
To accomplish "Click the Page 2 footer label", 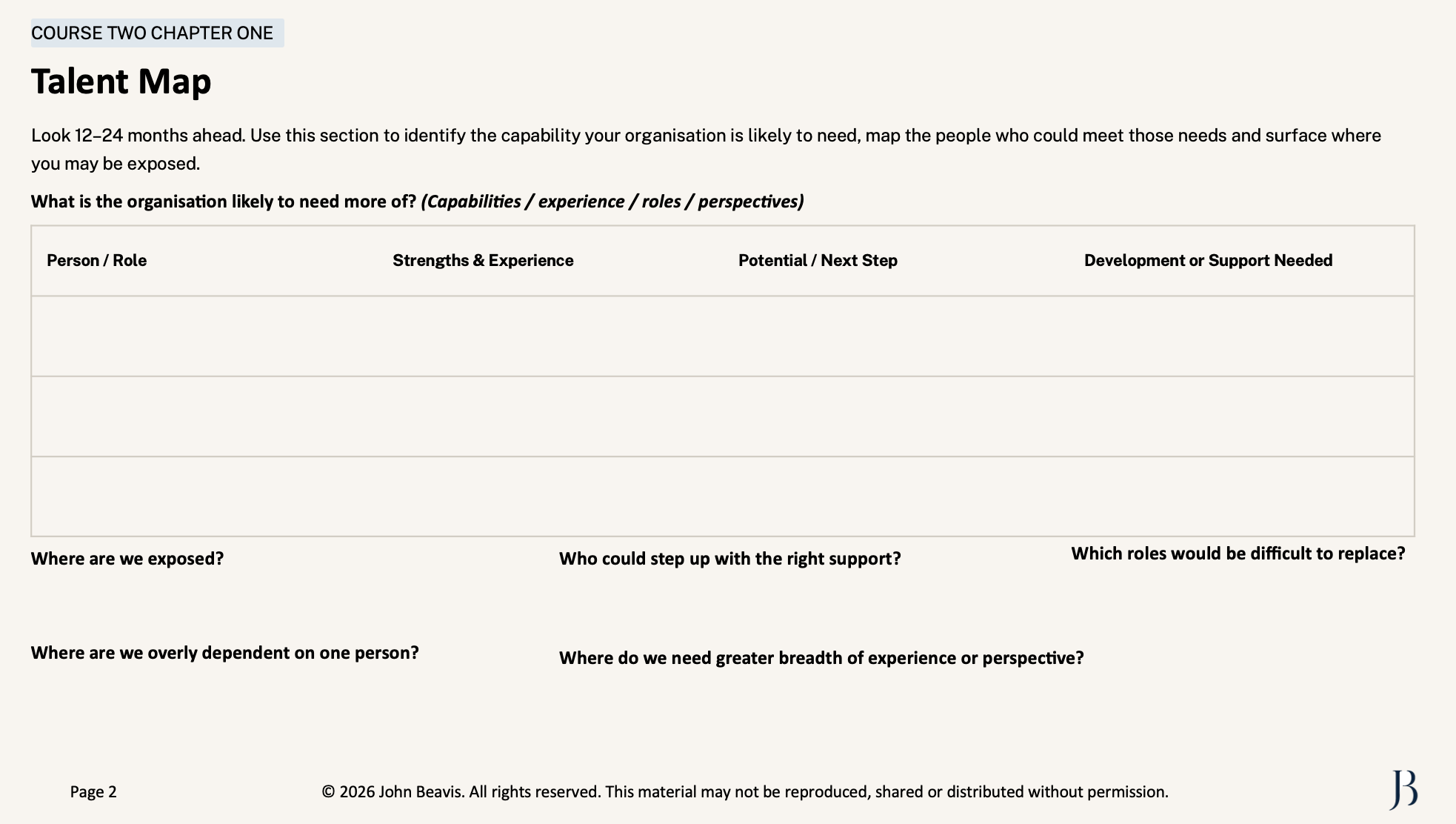I will point(93,792).
